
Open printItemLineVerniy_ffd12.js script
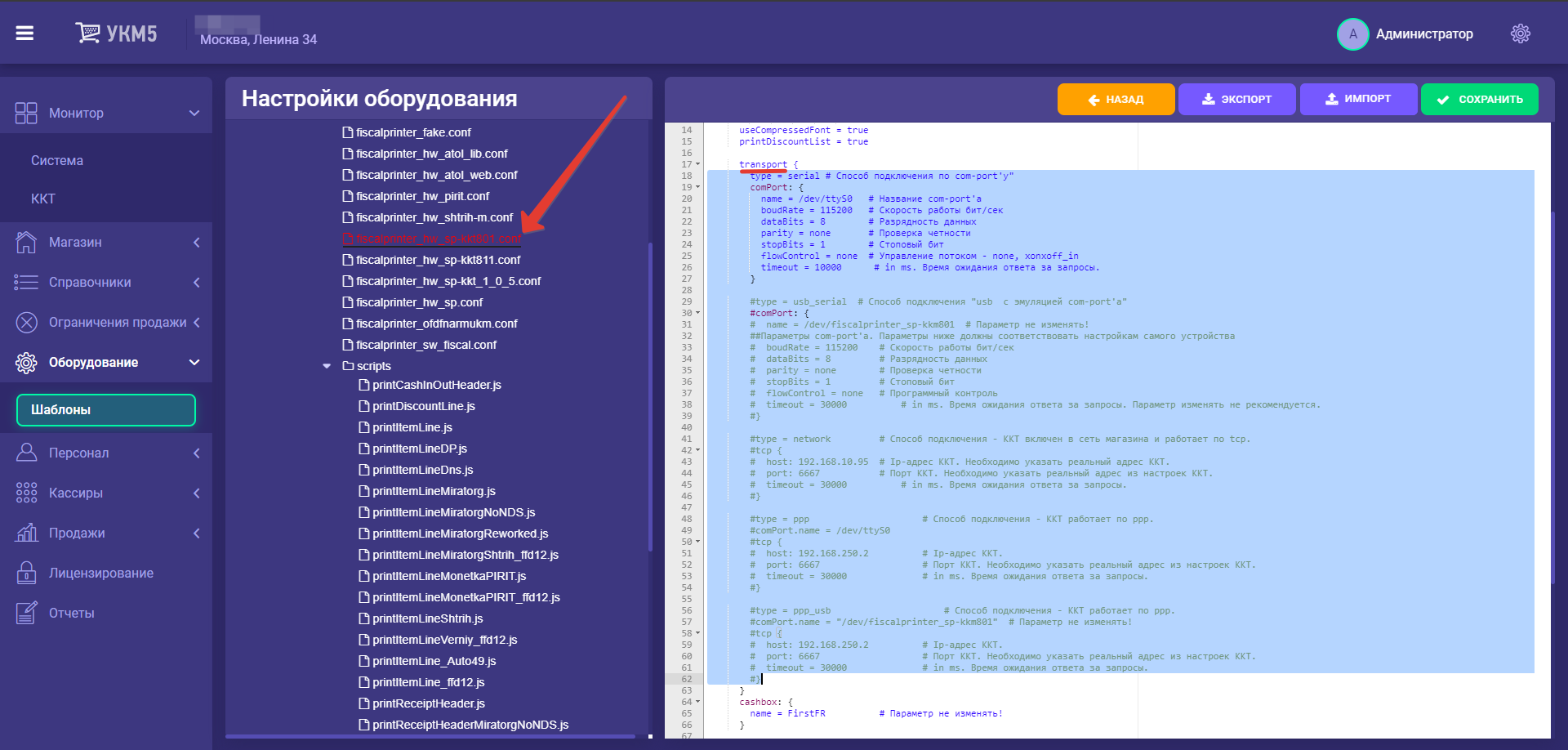(x=445, y=640)
